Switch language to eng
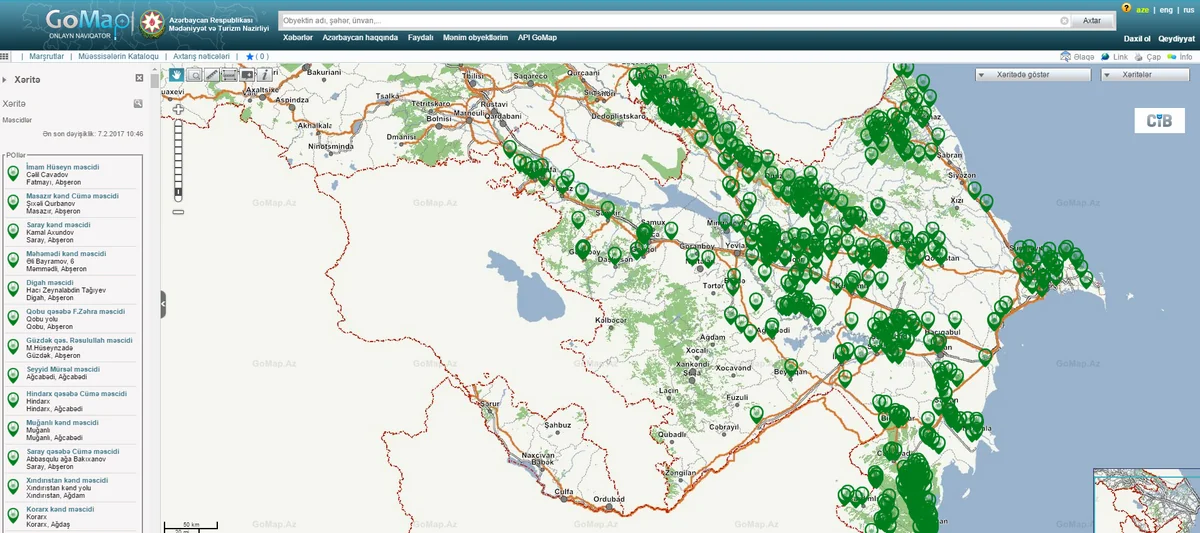 [1166, 9]
